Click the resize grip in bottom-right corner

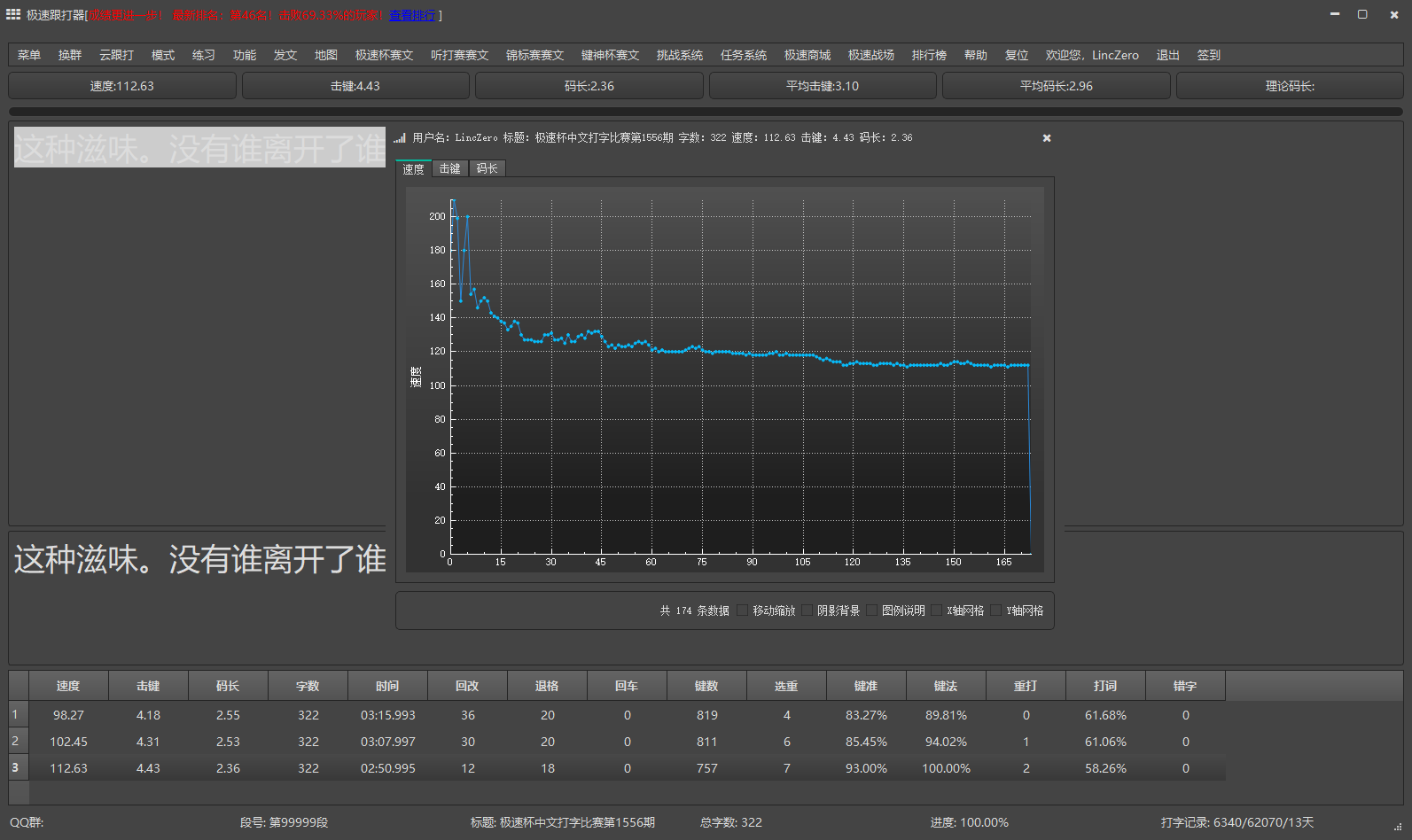(1398, 827)
